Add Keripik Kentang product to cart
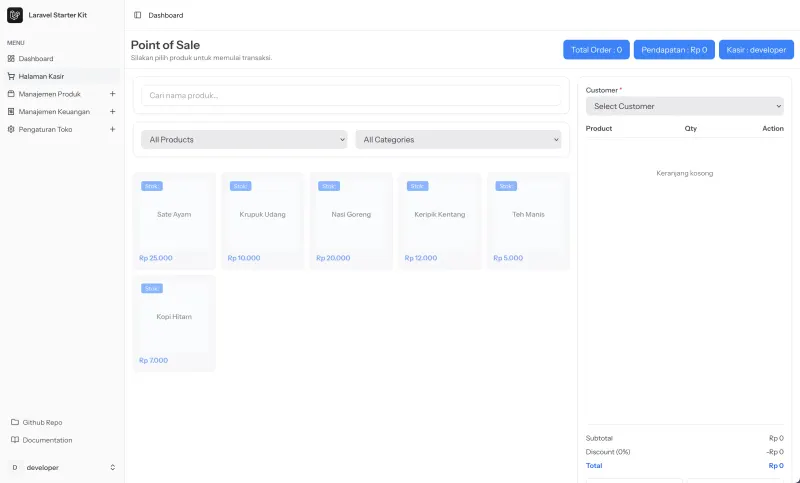 point(440,221)
